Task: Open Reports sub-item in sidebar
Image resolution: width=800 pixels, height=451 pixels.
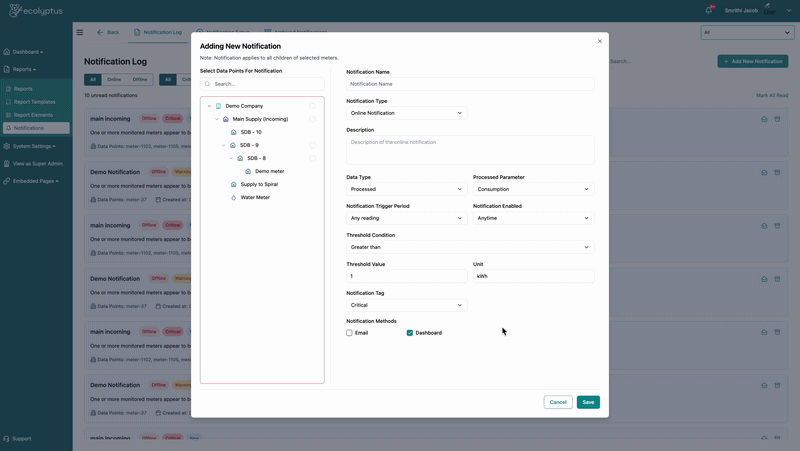Action: point(23,89)
